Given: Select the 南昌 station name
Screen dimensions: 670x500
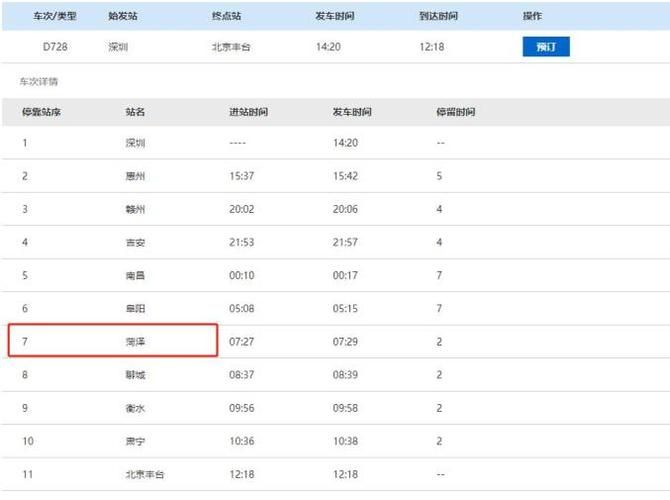Looking at the screenshot, I should [x=135, y=276].
